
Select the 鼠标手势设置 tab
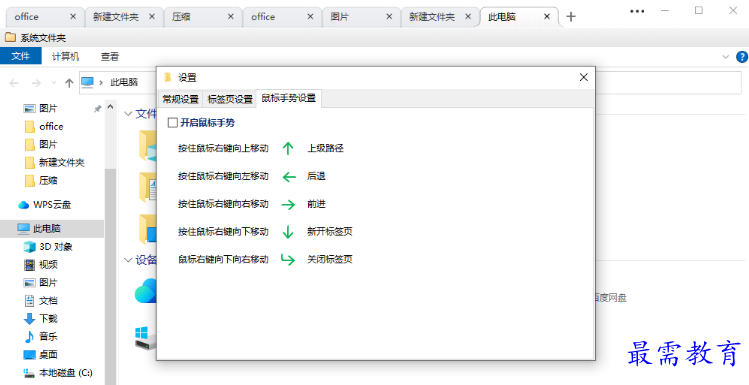(x=289, y=98)
